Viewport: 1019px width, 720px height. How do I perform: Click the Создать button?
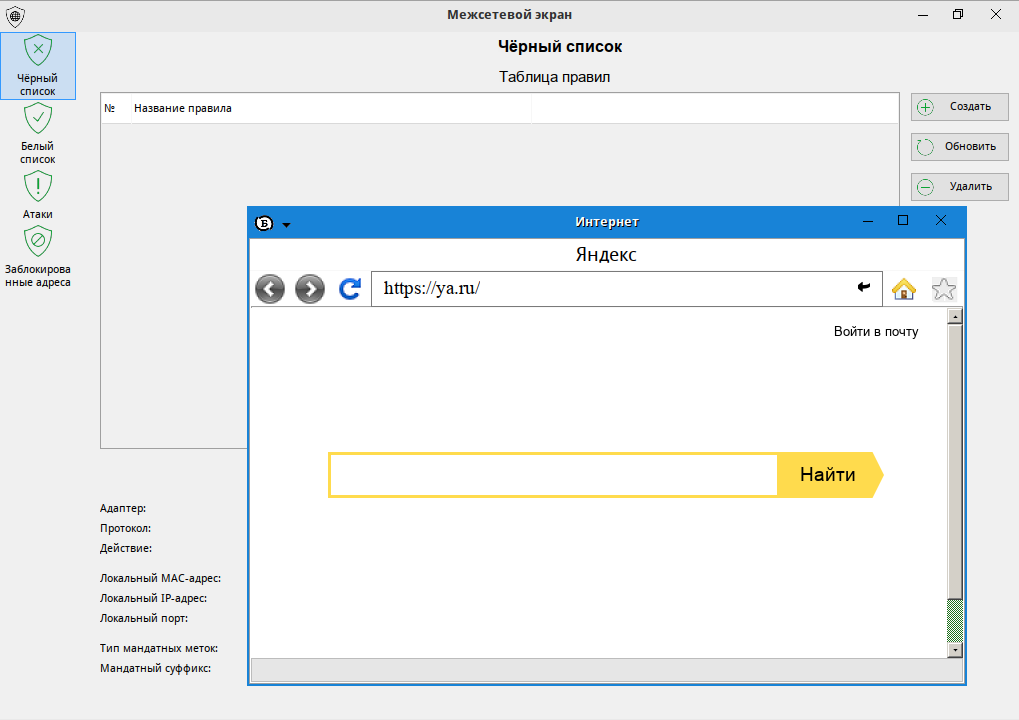(x=959, y=107)
